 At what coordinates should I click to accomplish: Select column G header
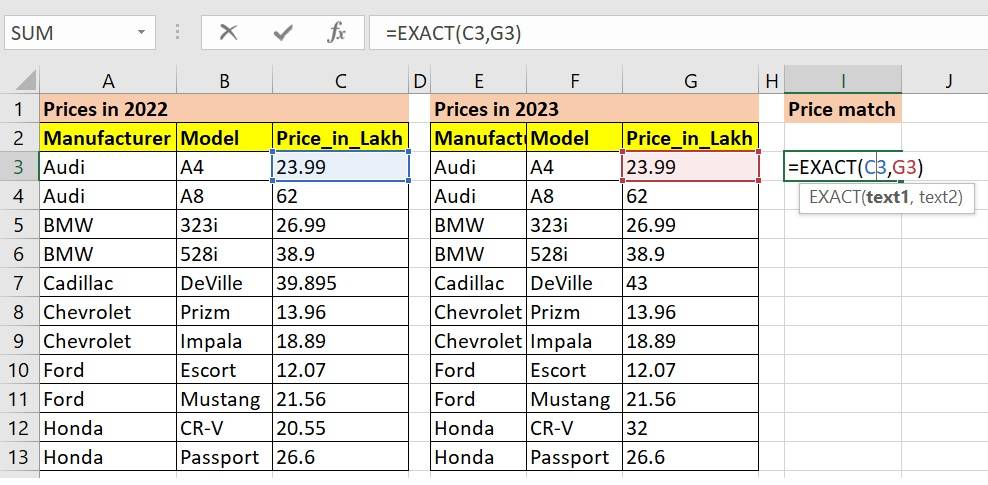690,81
